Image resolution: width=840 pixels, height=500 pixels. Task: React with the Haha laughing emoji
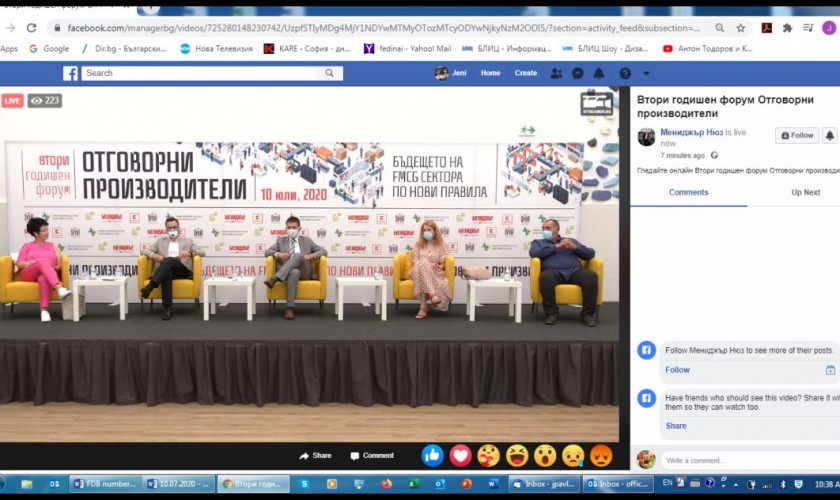(x=517, y=456)
